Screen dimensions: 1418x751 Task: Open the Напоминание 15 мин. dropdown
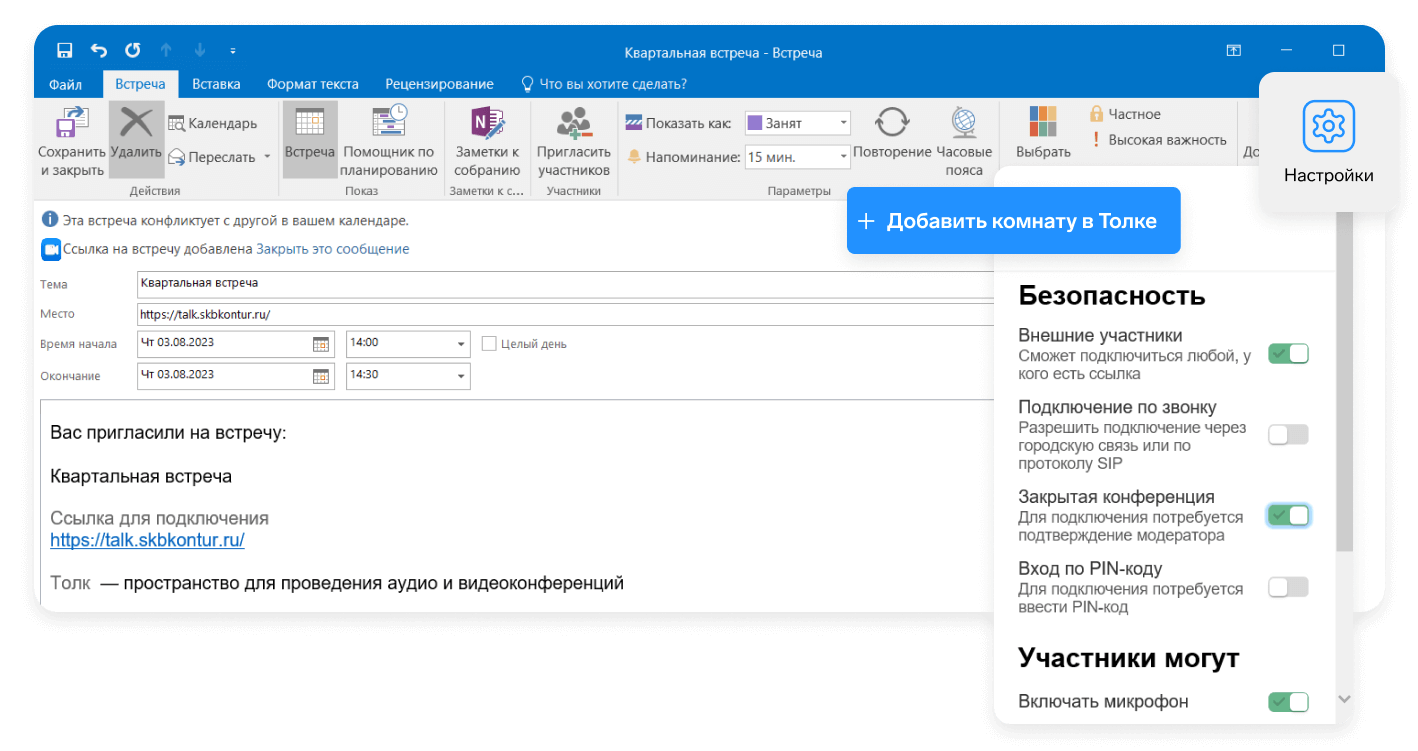click(x=843, y=157)
